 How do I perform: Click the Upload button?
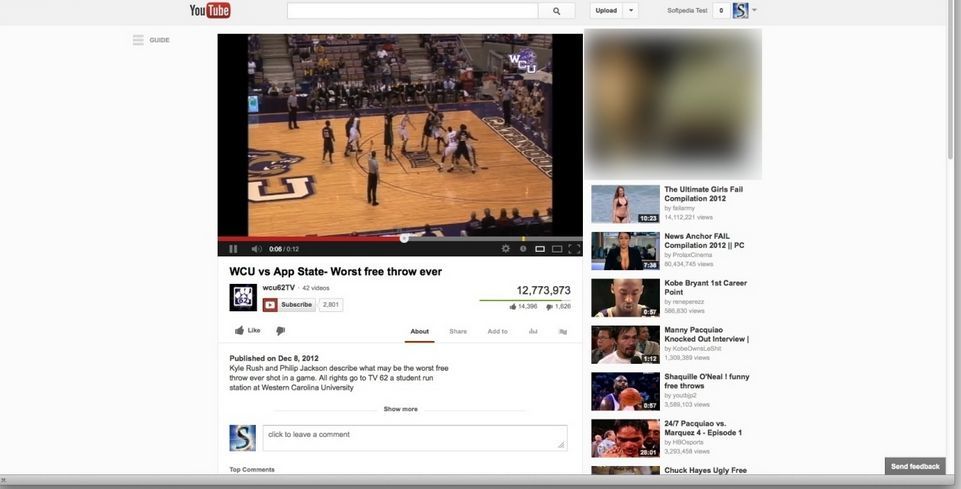coord(606,10)
